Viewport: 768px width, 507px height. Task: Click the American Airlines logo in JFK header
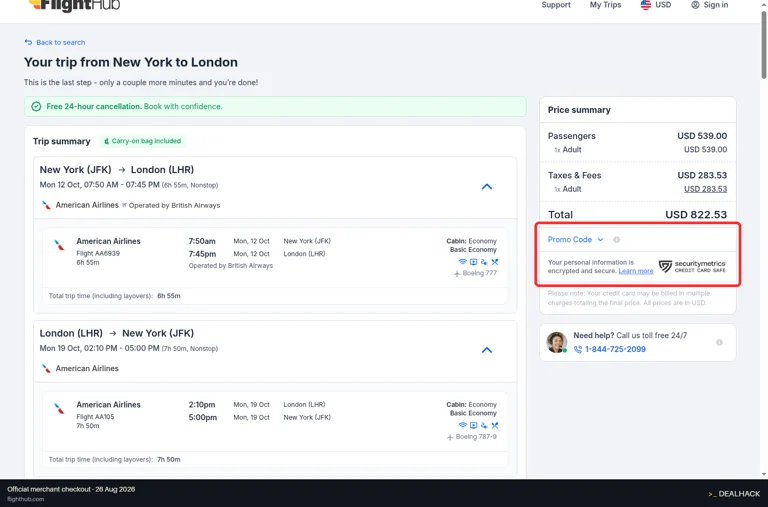[x=47, y=205]
